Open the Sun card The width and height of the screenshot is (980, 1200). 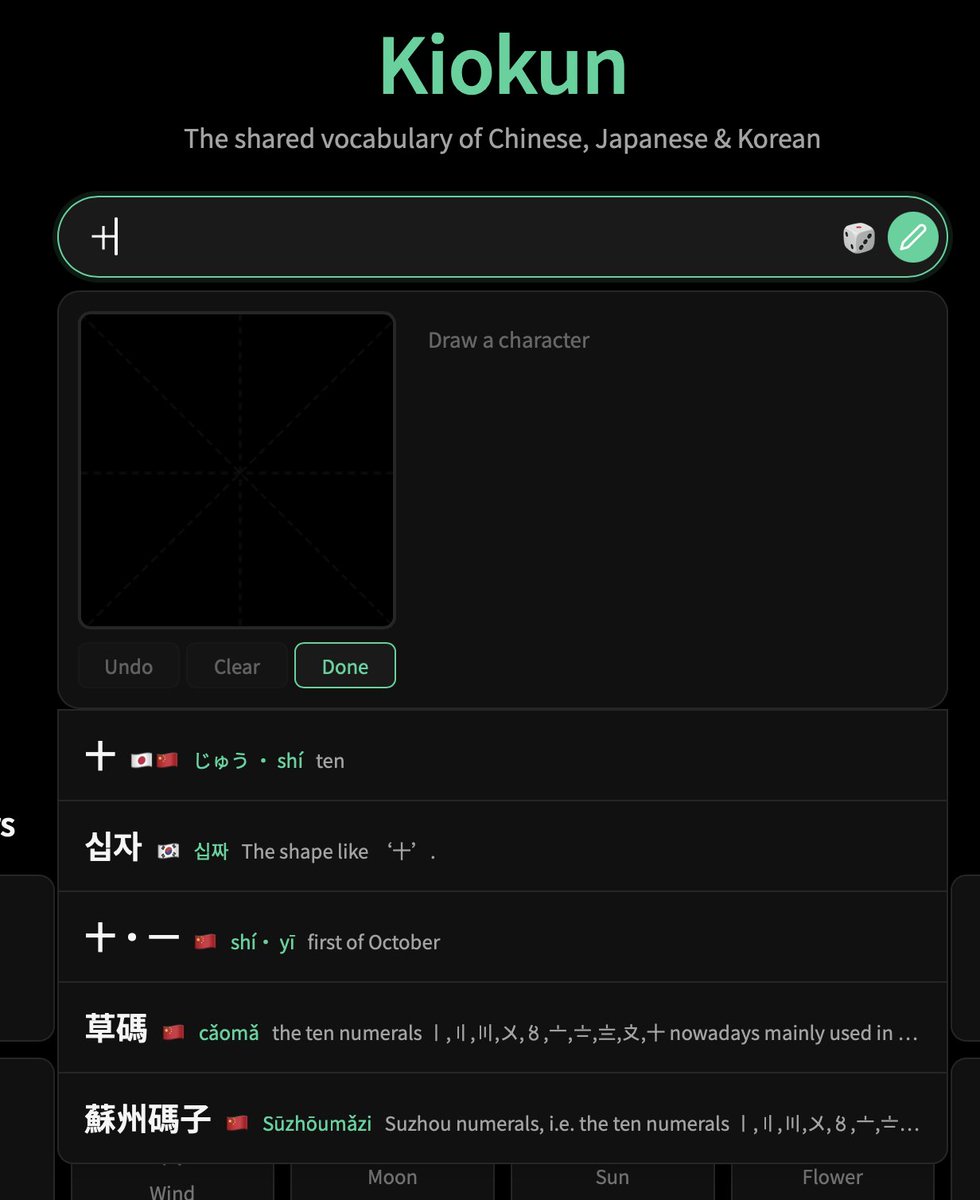click(612, 1178)
